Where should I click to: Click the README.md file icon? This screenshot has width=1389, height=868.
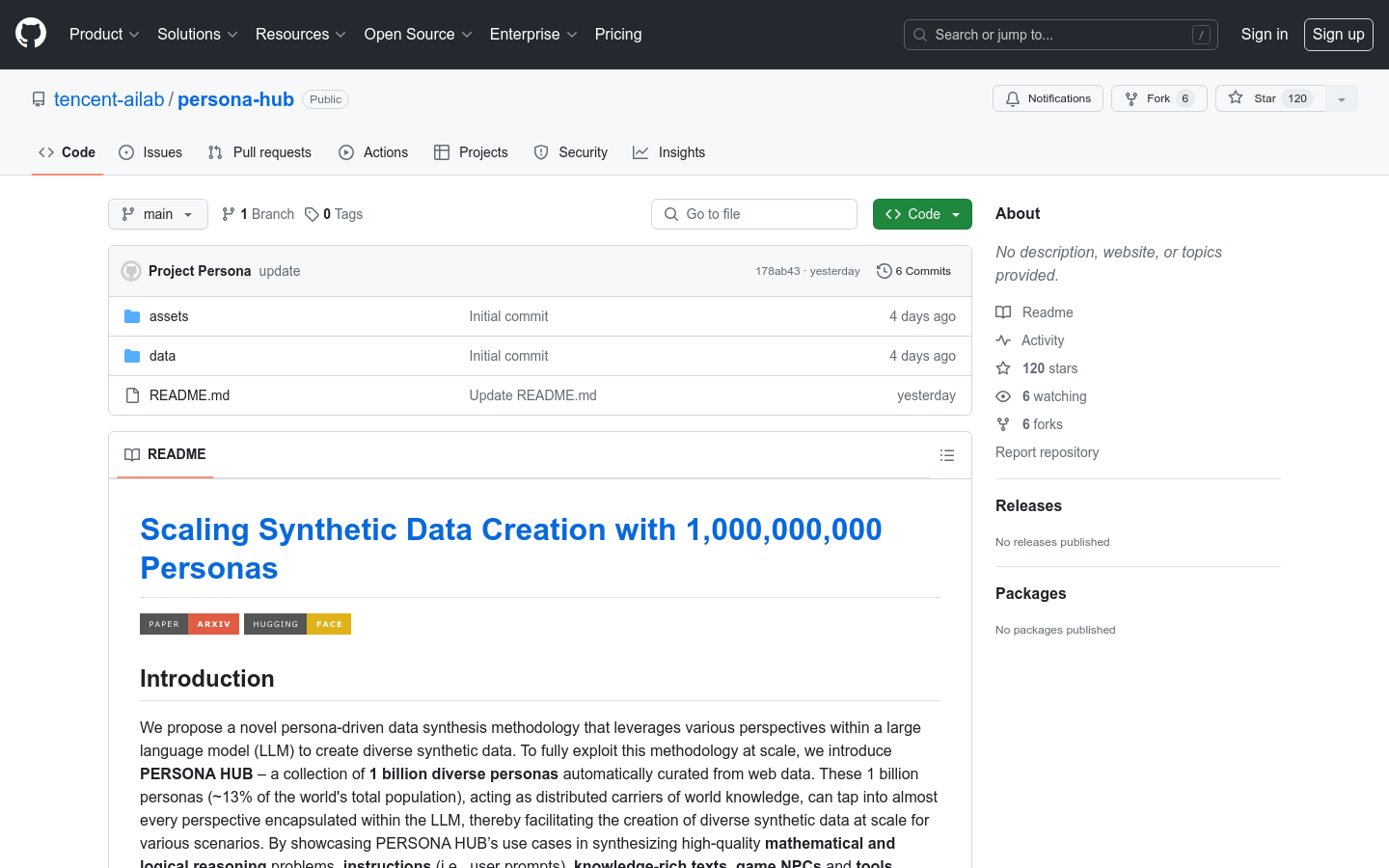[x=132, y=395]
